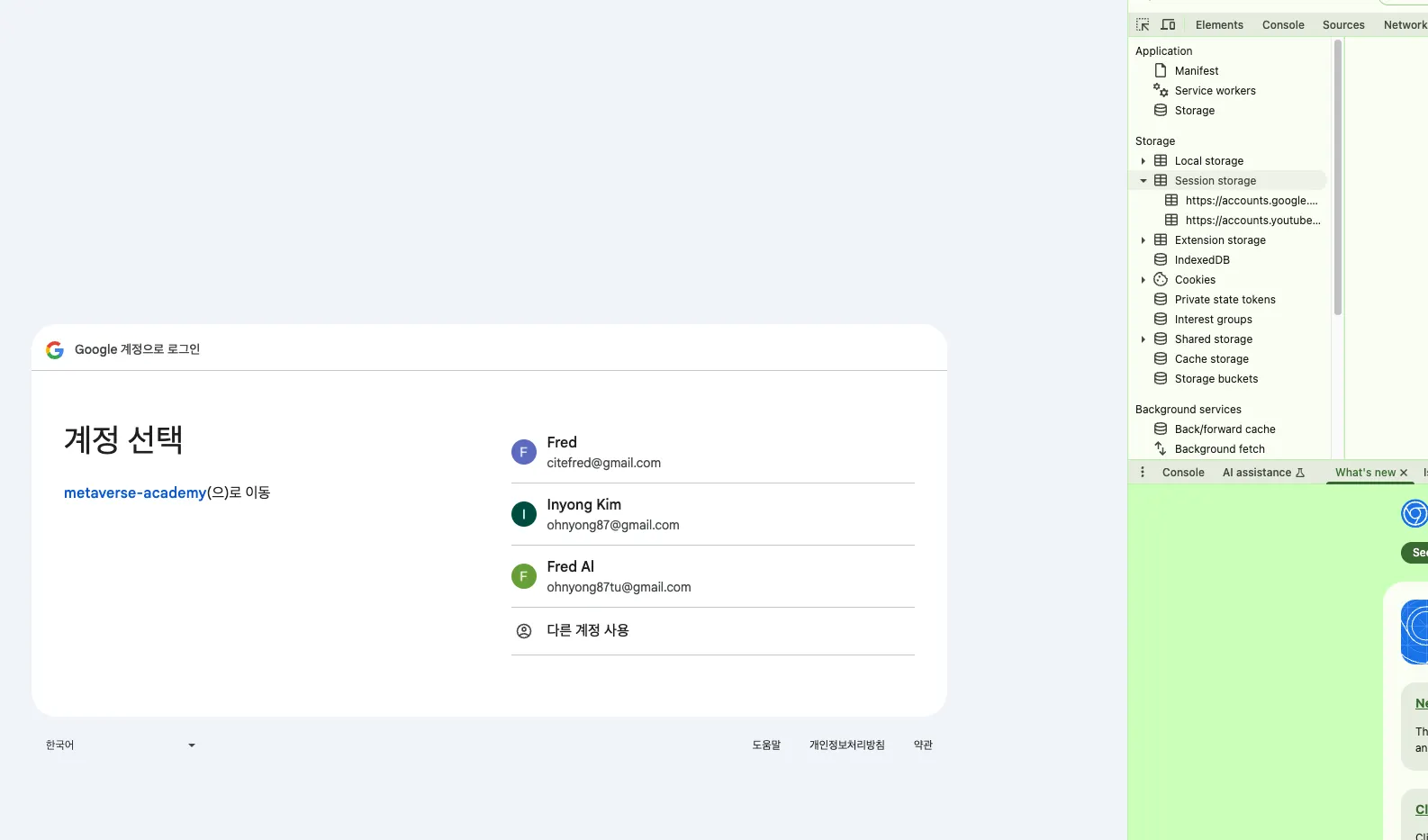Click the Service workers gear icon

(x=1161, y=90)
